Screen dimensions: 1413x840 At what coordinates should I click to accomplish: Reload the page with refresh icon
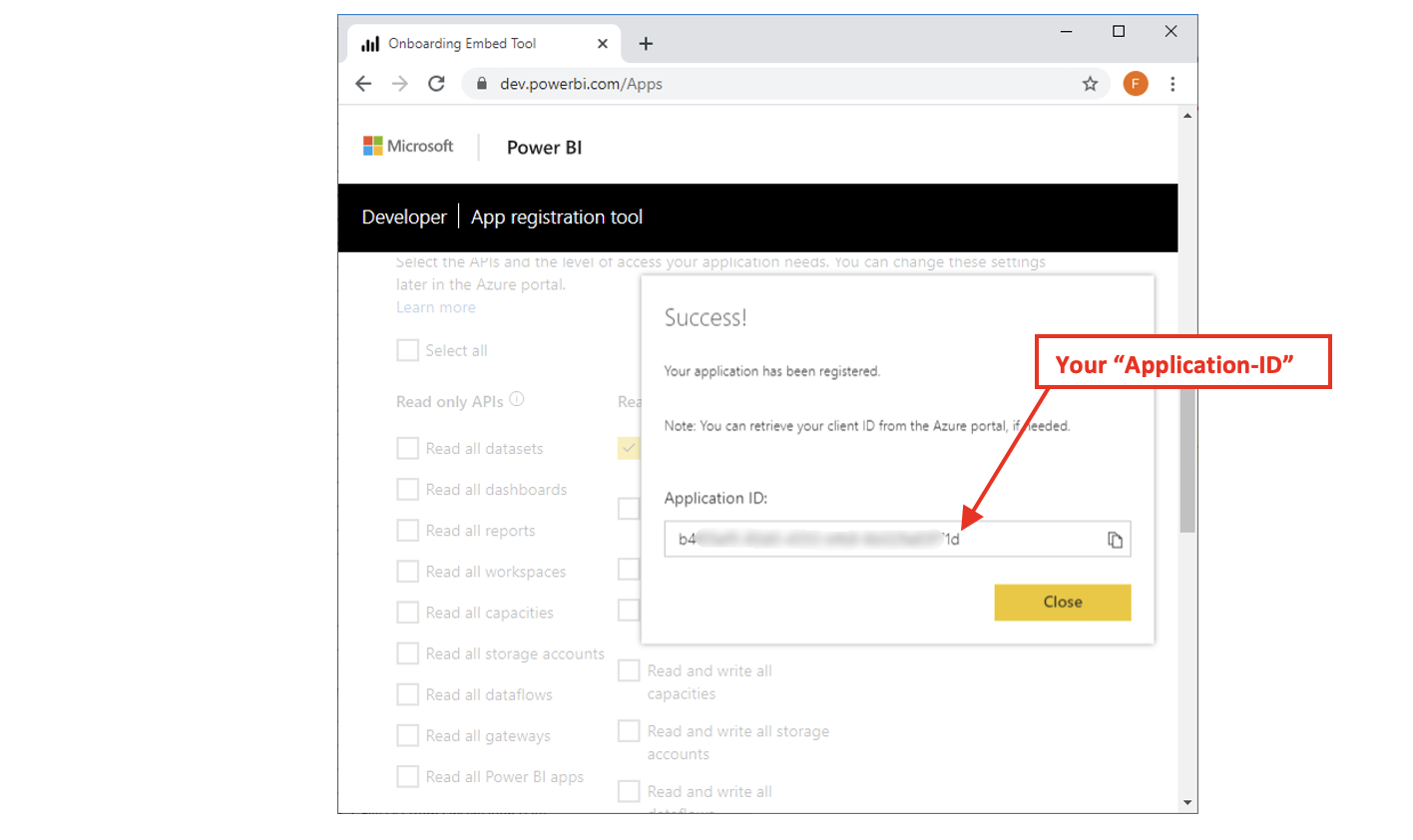[x=436, y=84]
